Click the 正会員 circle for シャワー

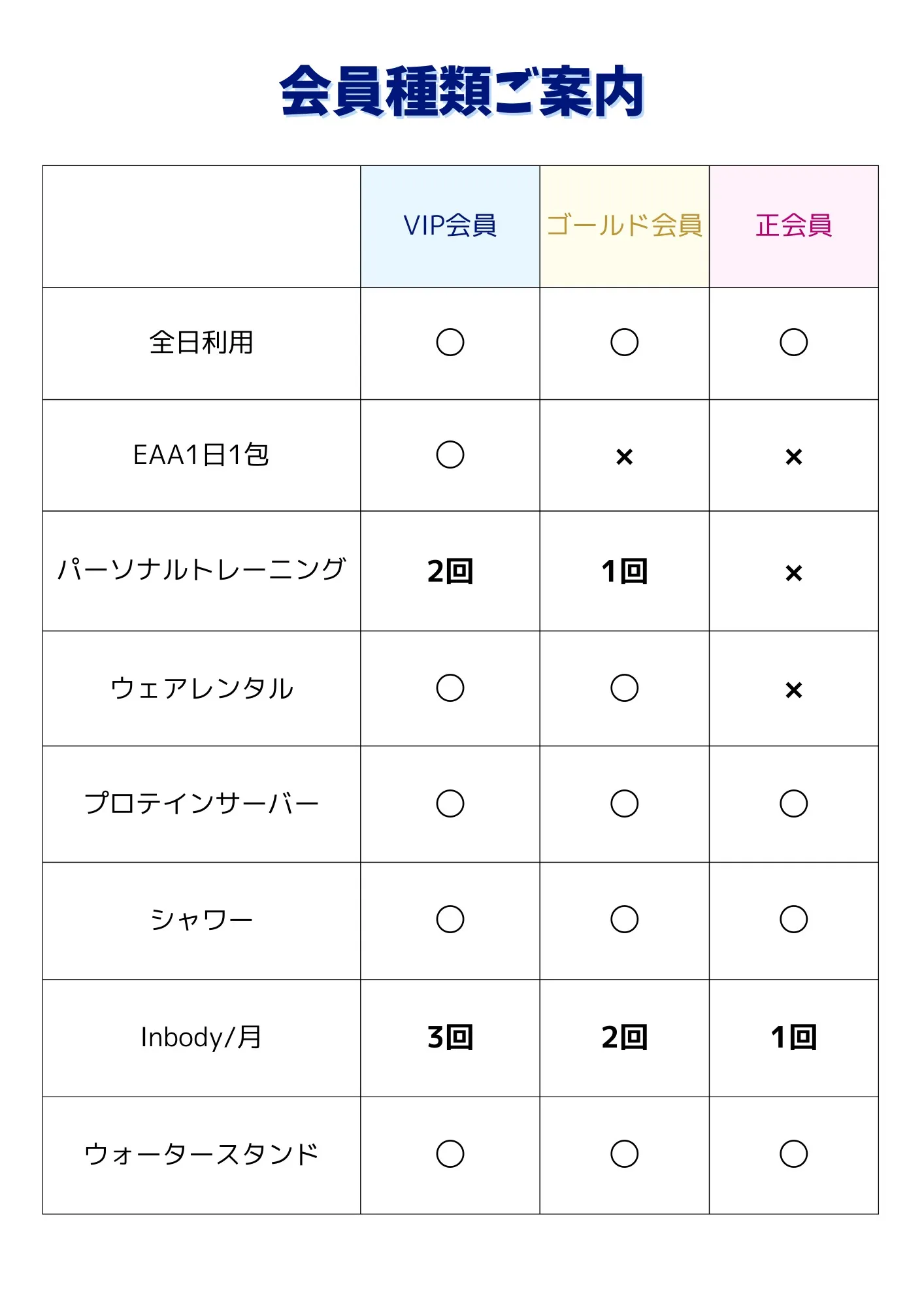(793, 919)
